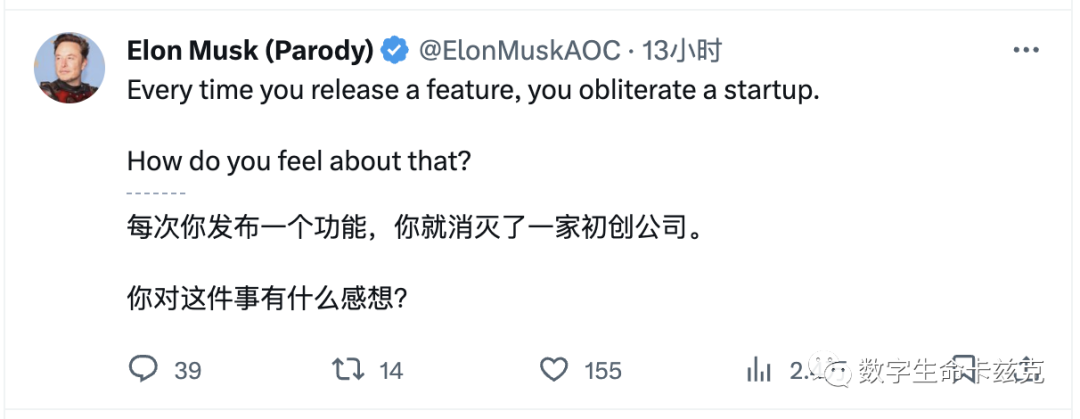
Task: Retweet using the repost arrows icon
Action: pyautogui.click(x=349, y=369)
